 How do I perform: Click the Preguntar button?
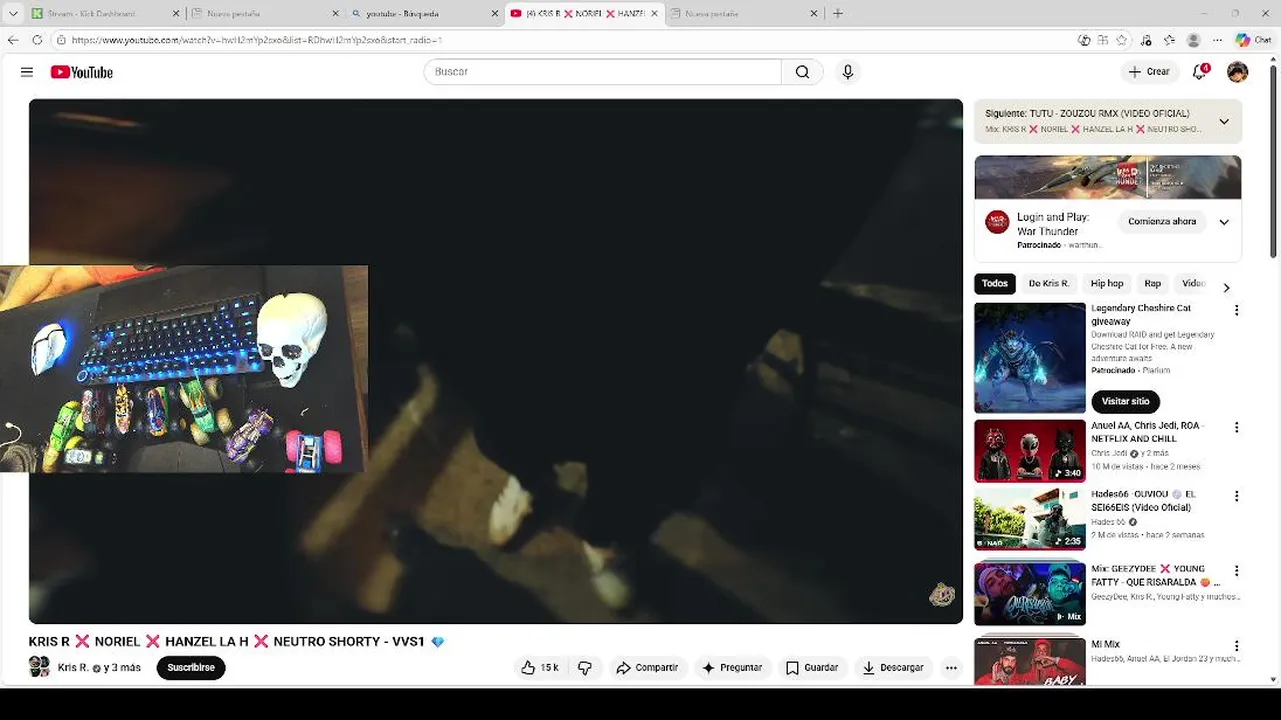pos(732,668)
